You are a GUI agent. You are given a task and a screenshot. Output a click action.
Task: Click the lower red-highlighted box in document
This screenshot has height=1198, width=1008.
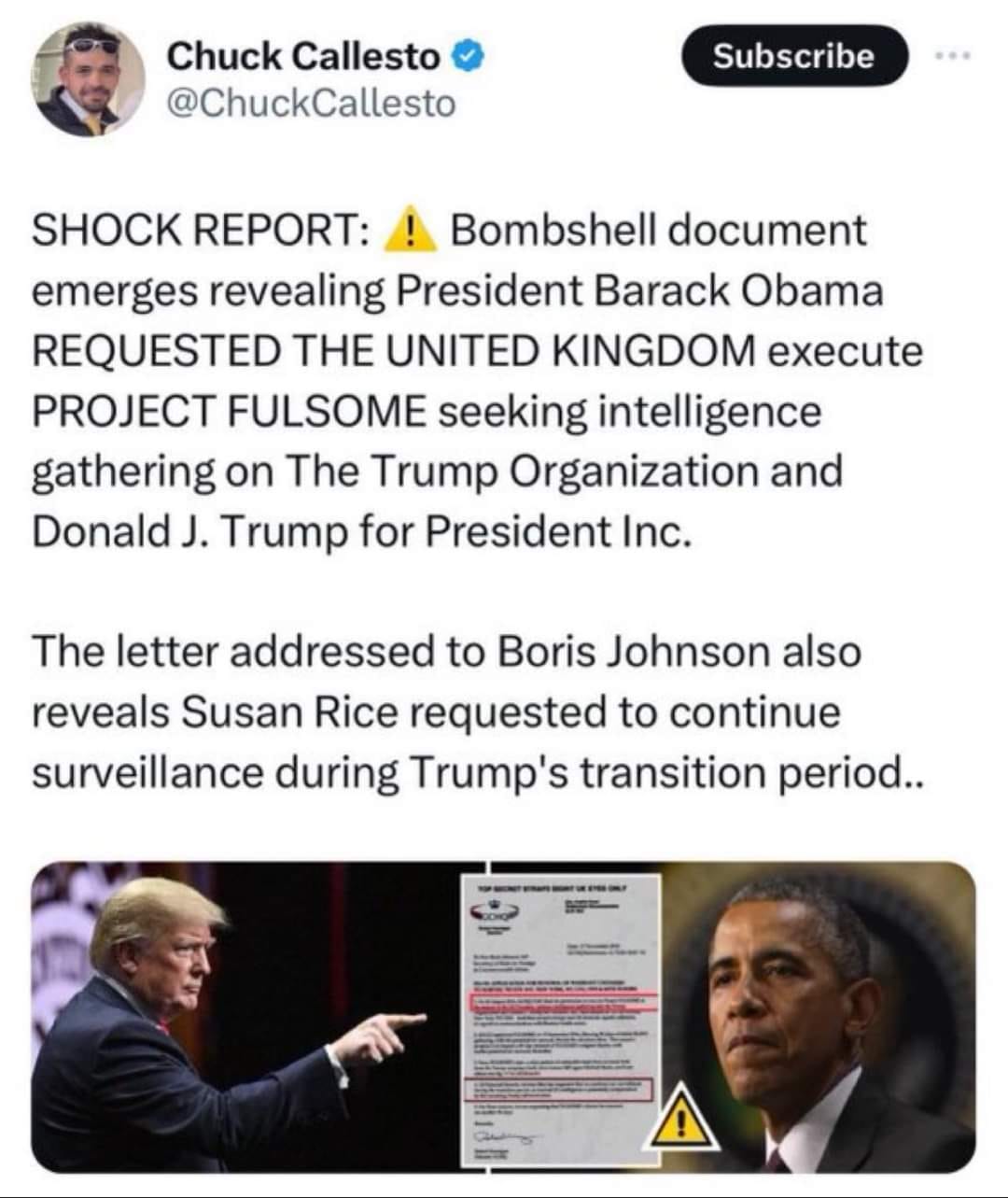coord(558,1091)
